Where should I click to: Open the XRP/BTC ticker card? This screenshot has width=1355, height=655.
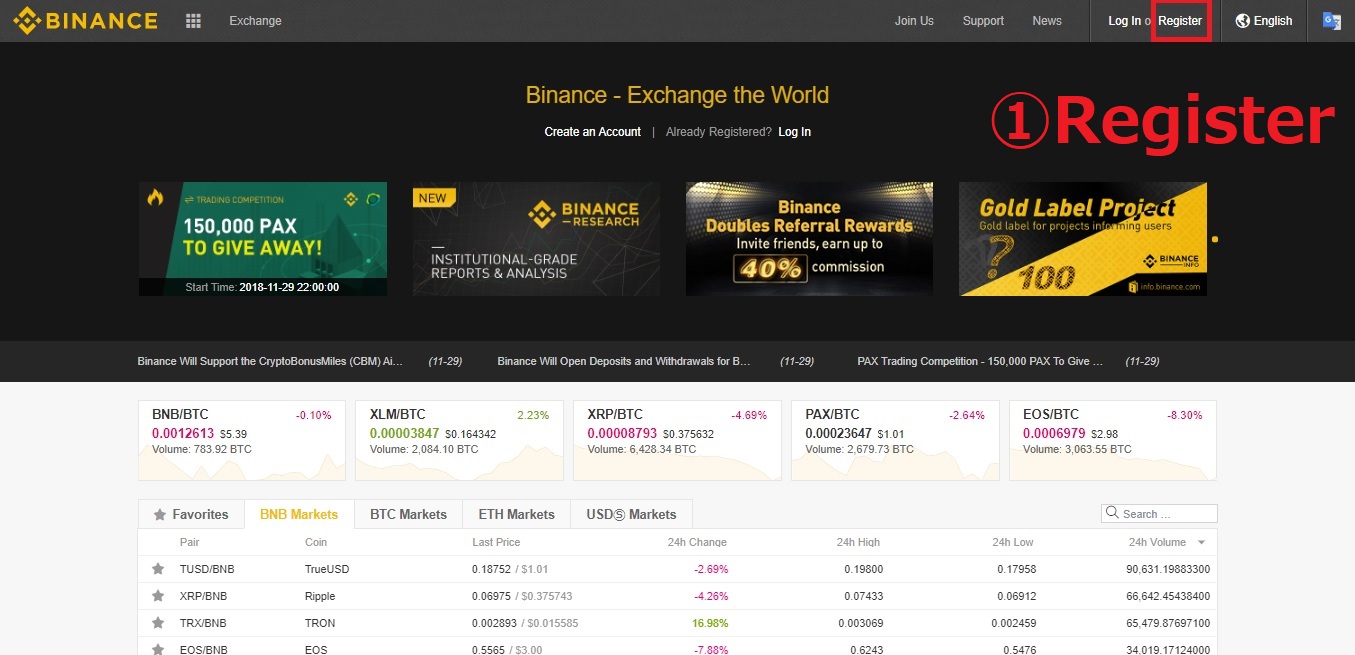pyautogui.click(x=677, y=441)
